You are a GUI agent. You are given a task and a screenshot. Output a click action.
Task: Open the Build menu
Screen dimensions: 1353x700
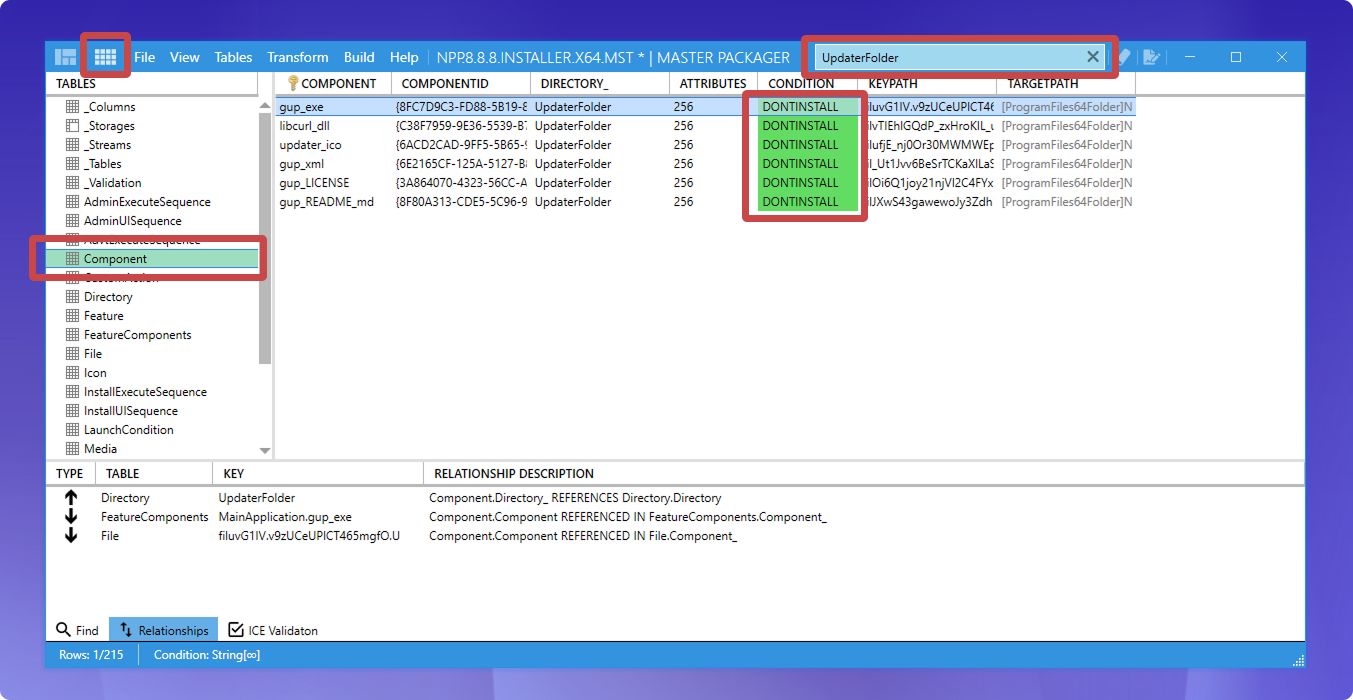click(x=359, y=57)
